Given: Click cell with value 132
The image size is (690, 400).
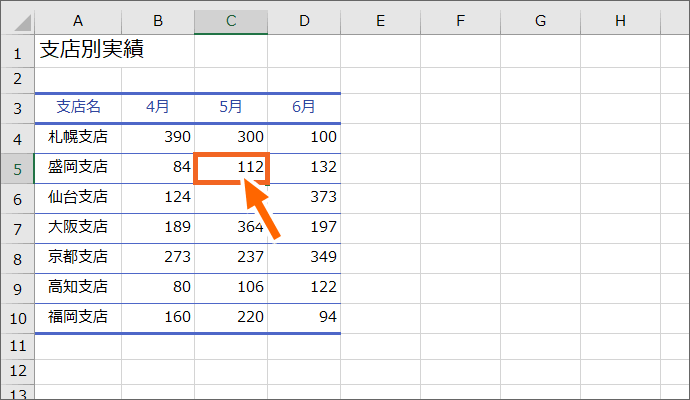Looking at the screenshot, I should 304,169.
